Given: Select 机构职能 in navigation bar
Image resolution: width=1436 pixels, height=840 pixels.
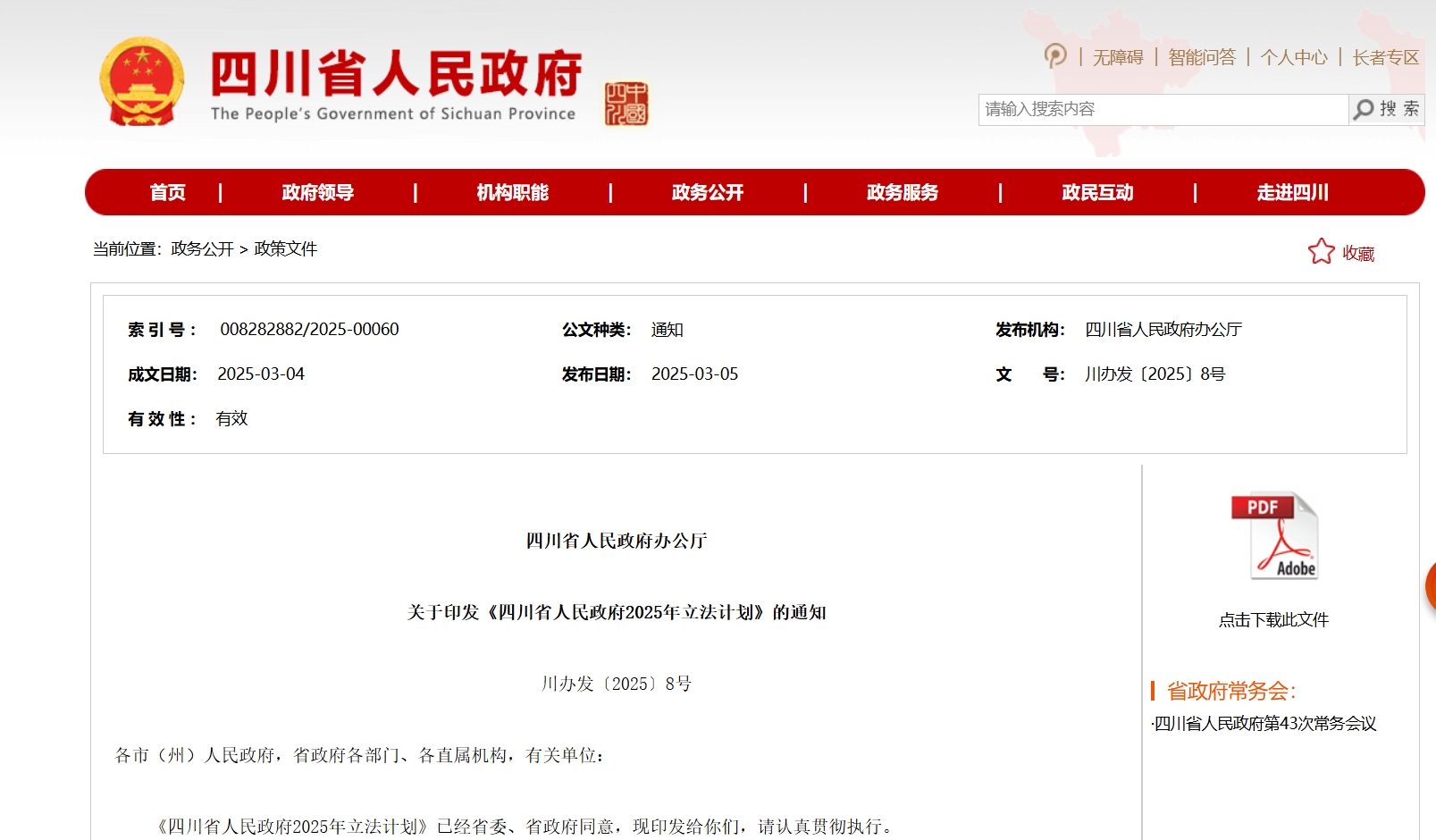Looking at the screenshot, I should click(x=512, y=192).
